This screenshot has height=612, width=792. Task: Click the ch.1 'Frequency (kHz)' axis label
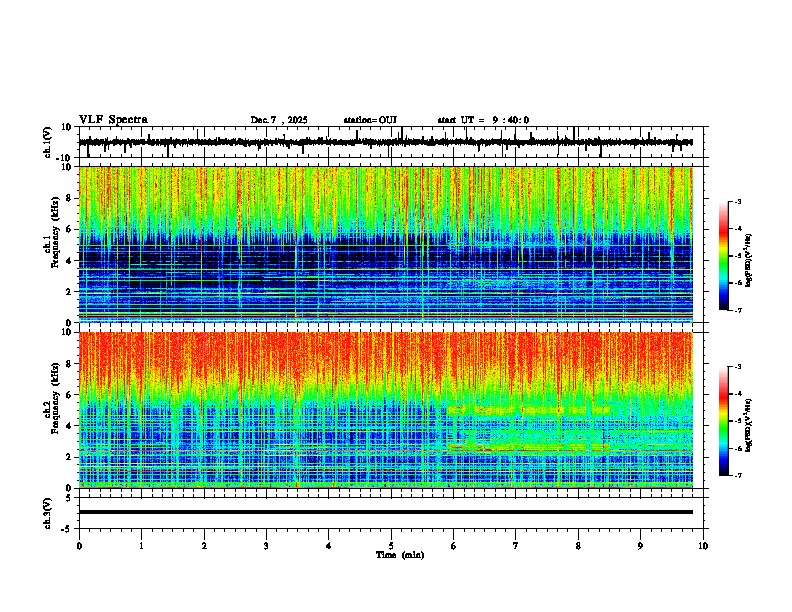(56, 233)
